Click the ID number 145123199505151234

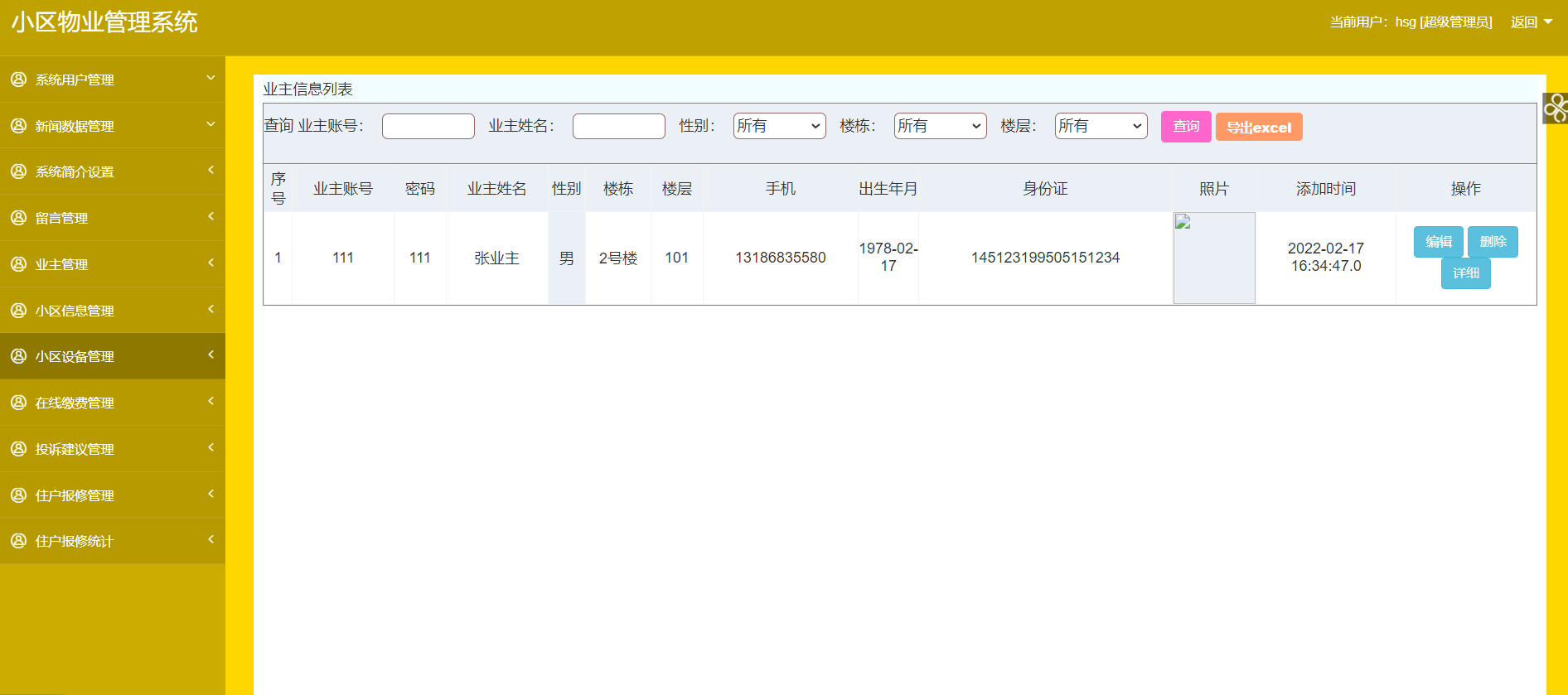coord(1045,258)
